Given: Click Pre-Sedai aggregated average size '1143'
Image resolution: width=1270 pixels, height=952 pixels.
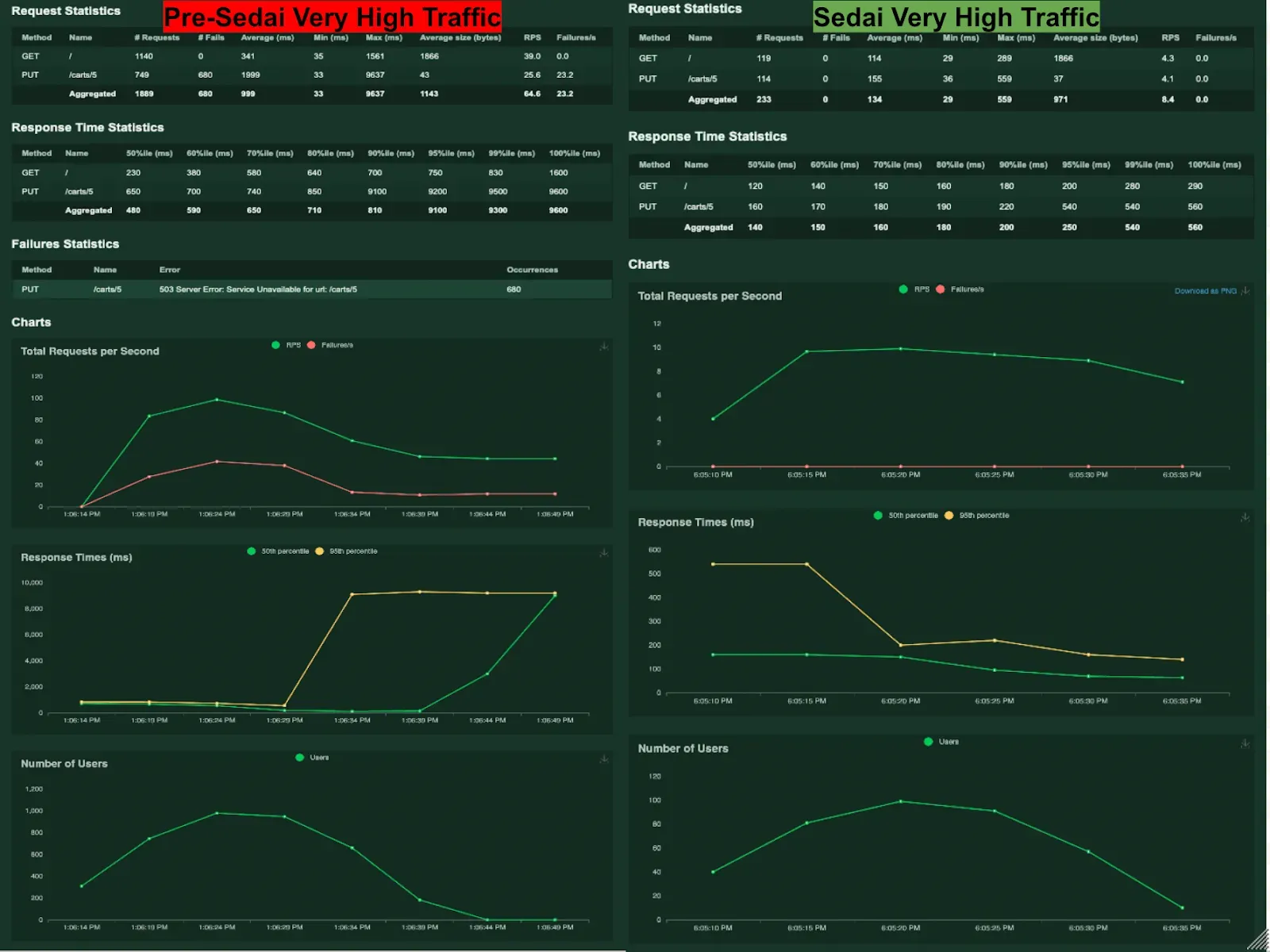Looking at the screenshot, I should (x=429, y=94).
